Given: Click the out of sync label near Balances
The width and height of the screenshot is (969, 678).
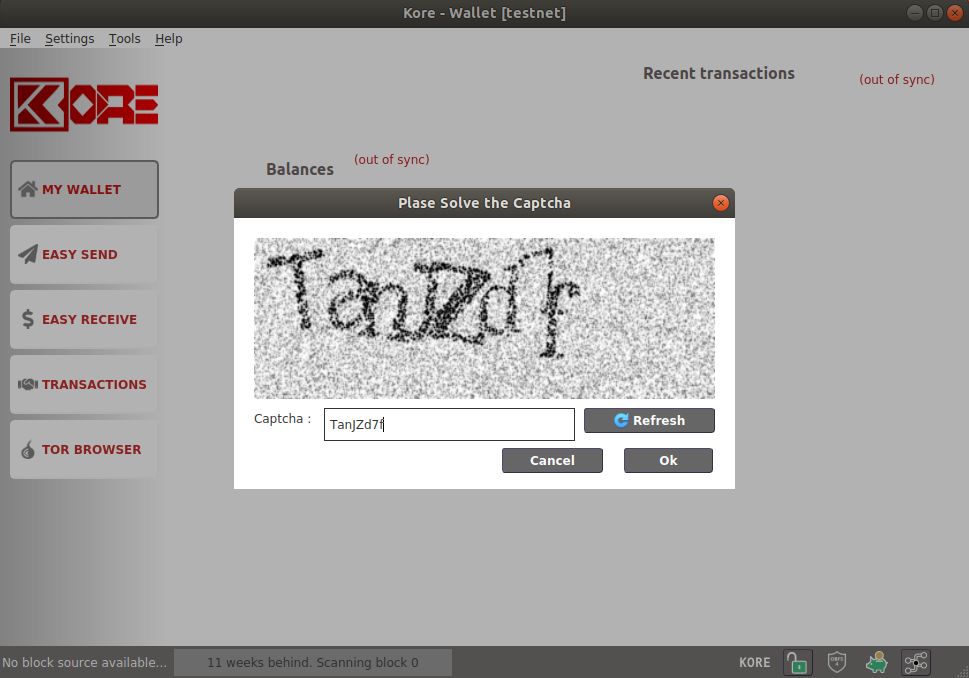Looking at the screenshot, I should [x=391, y=159].
